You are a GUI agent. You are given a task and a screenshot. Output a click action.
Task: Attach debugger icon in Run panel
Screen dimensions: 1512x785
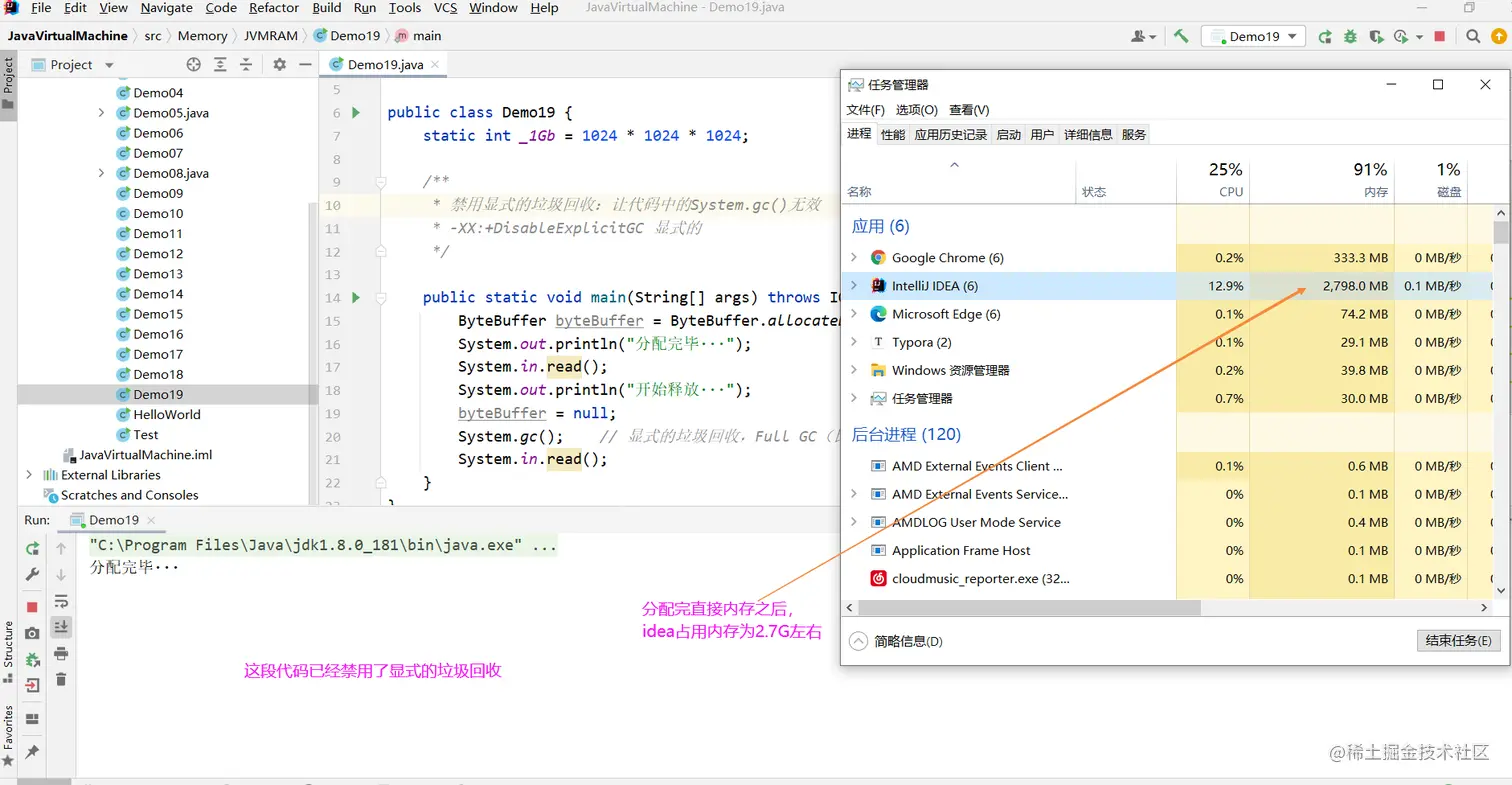click(33, 659)
